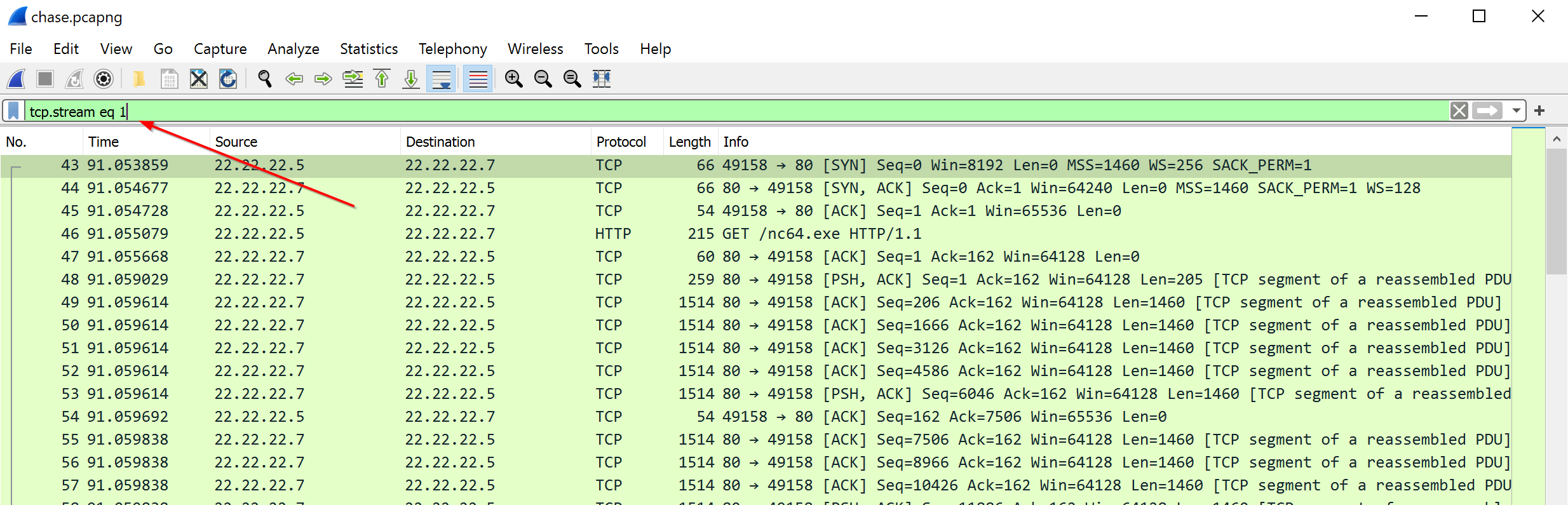Open the Go menu

(x=163, y=49)
